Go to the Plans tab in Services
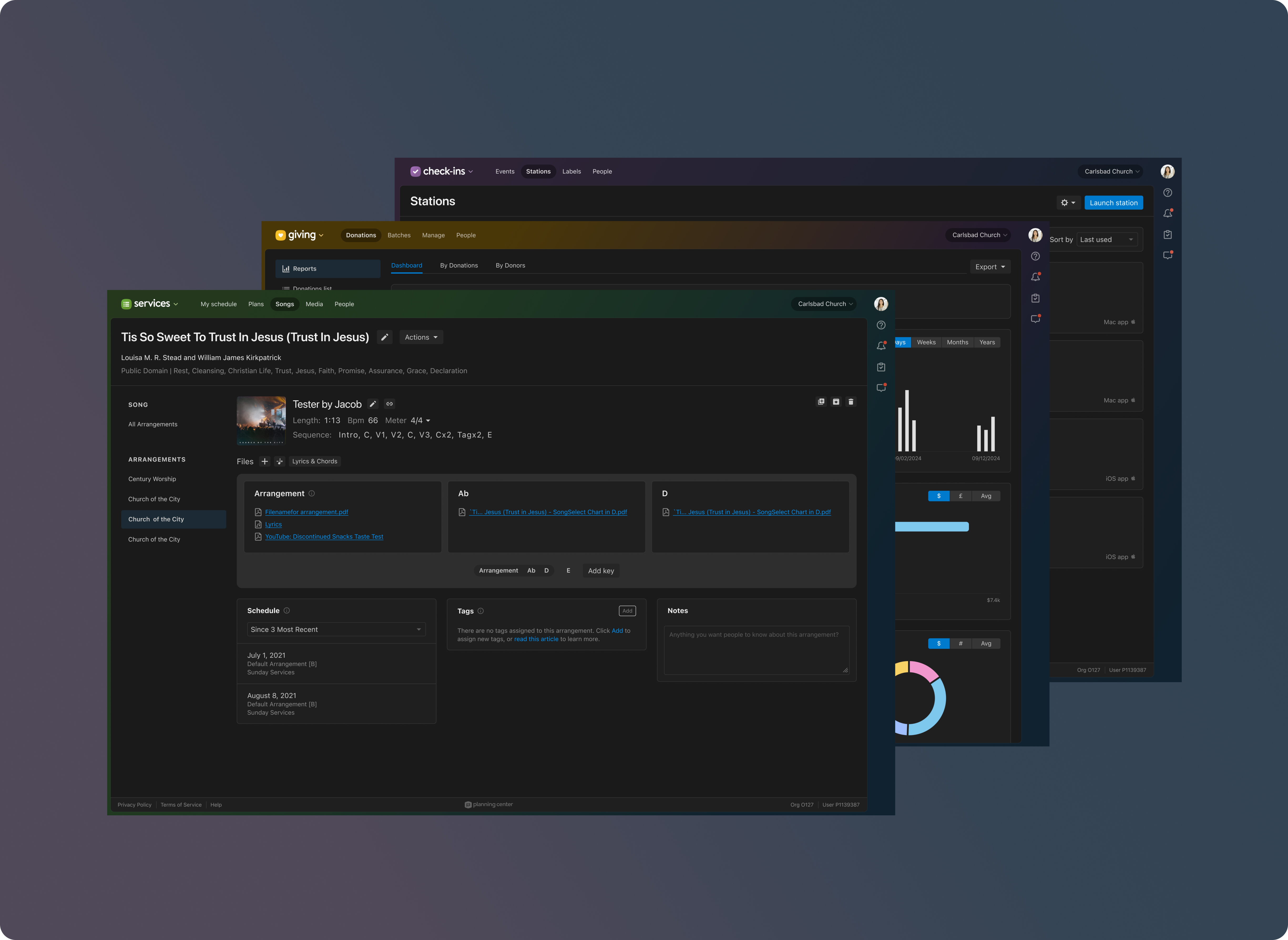The image size is (1288, 940). (x=255, y=304)
